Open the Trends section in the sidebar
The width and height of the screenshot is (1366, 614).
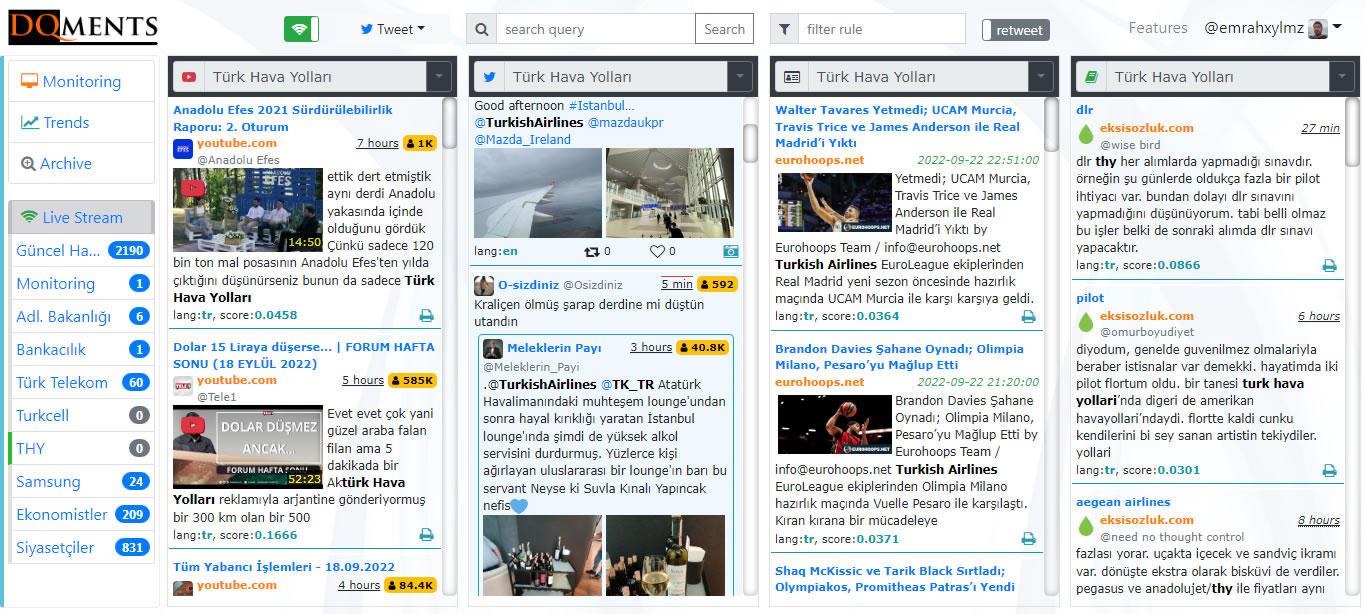point(66,123)
